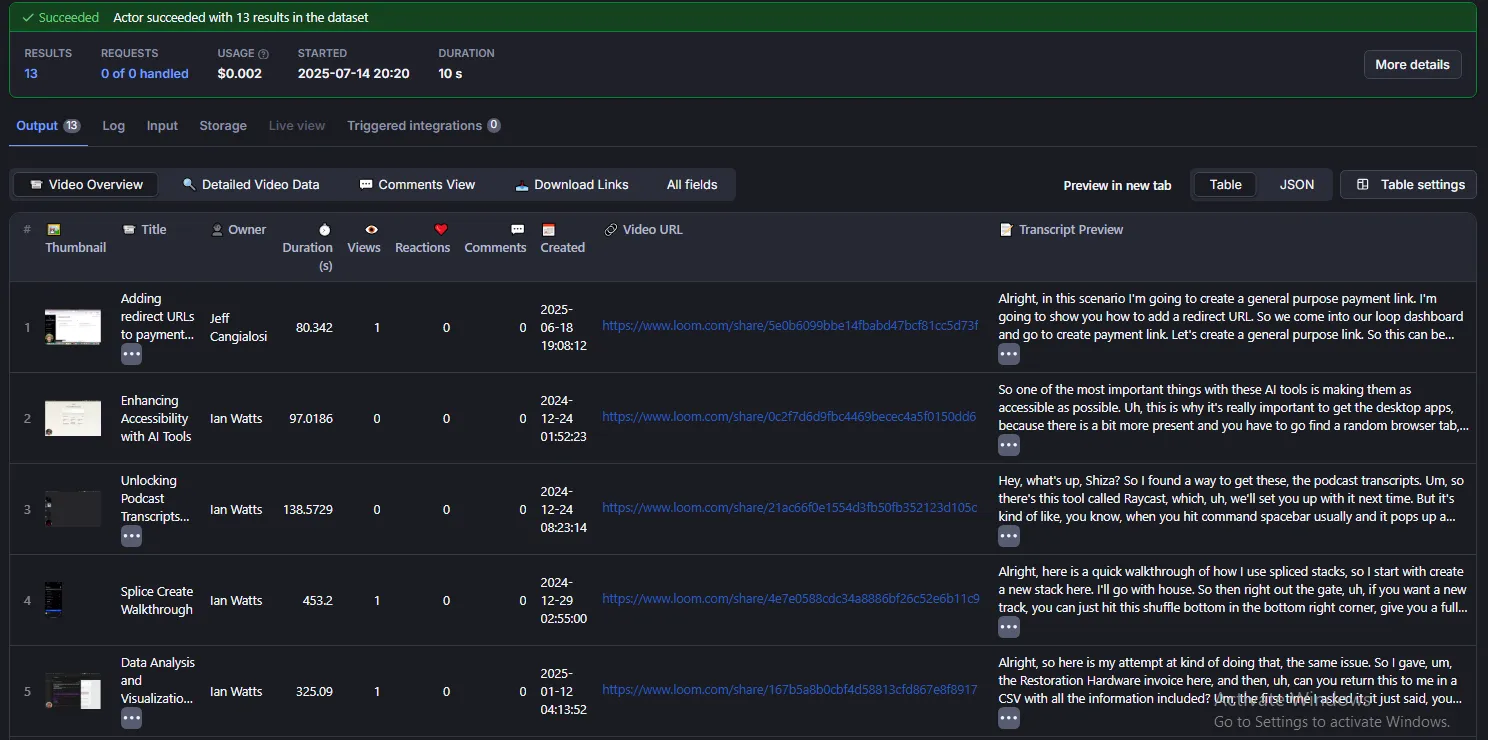Switch to the Storage tab
1488x740 pixels.
pos(223,126)
